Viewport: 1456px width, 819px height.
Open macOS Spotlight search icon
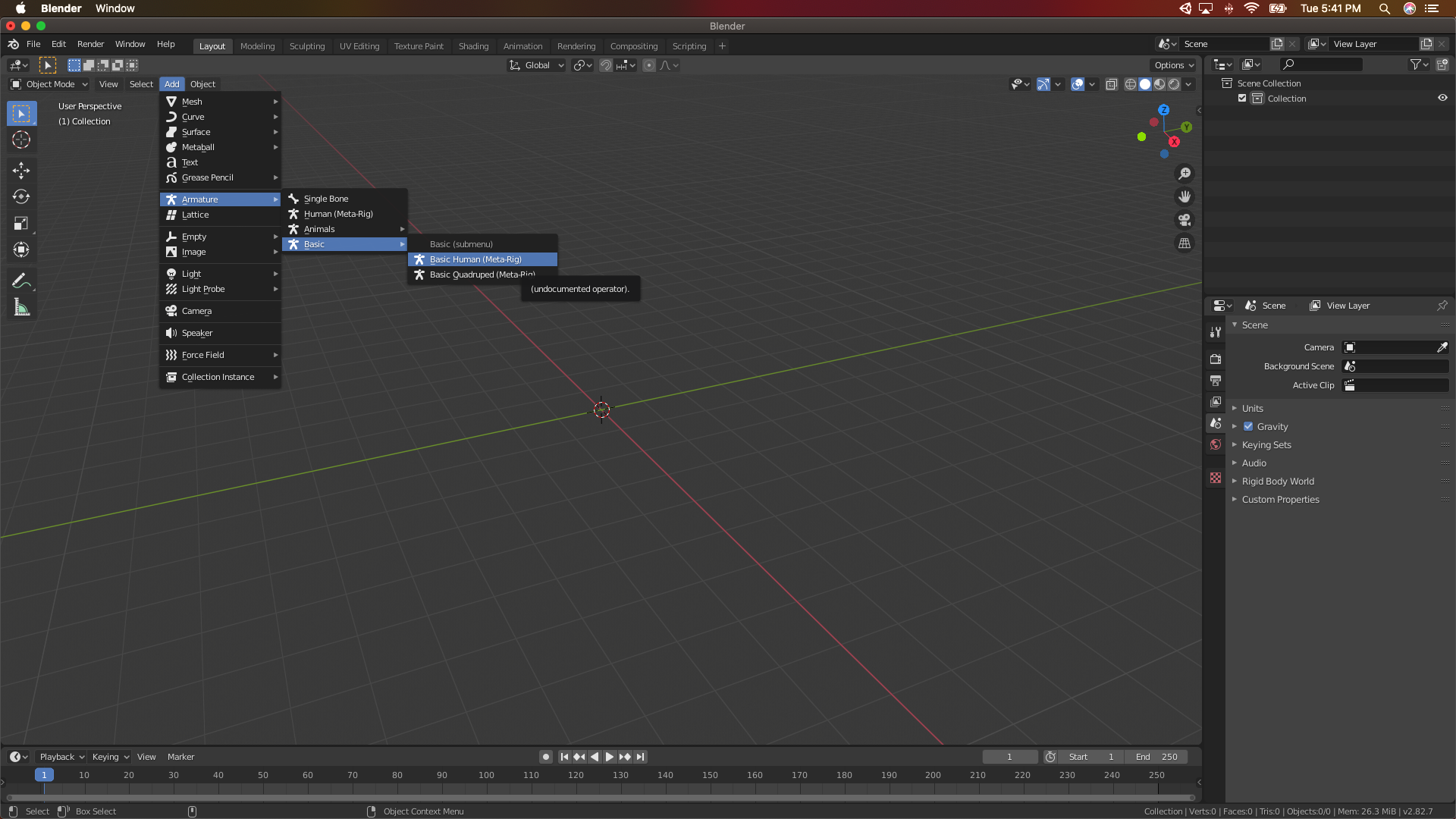tap(1384, 8)
